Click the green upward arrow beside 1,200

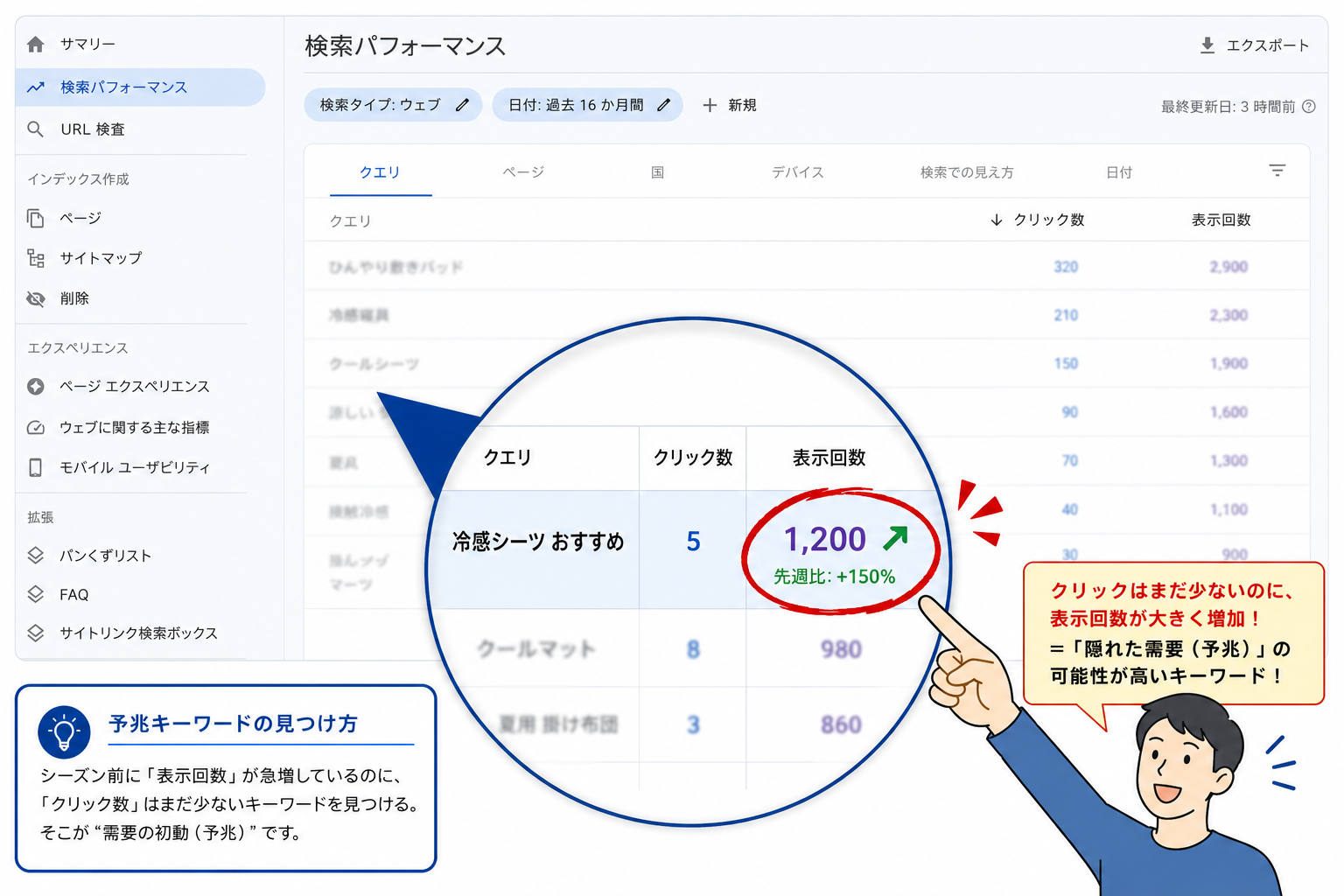(895, 538)
